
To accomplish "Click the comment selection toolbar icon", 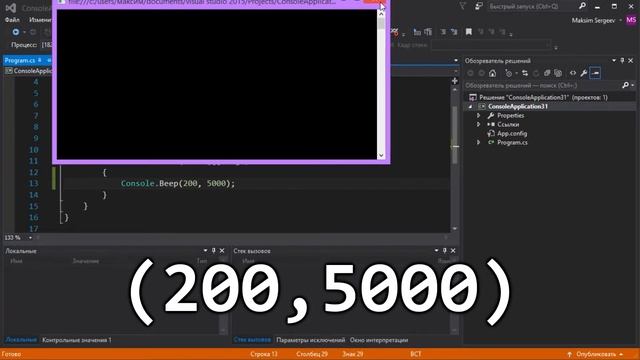I will [443, 32].
